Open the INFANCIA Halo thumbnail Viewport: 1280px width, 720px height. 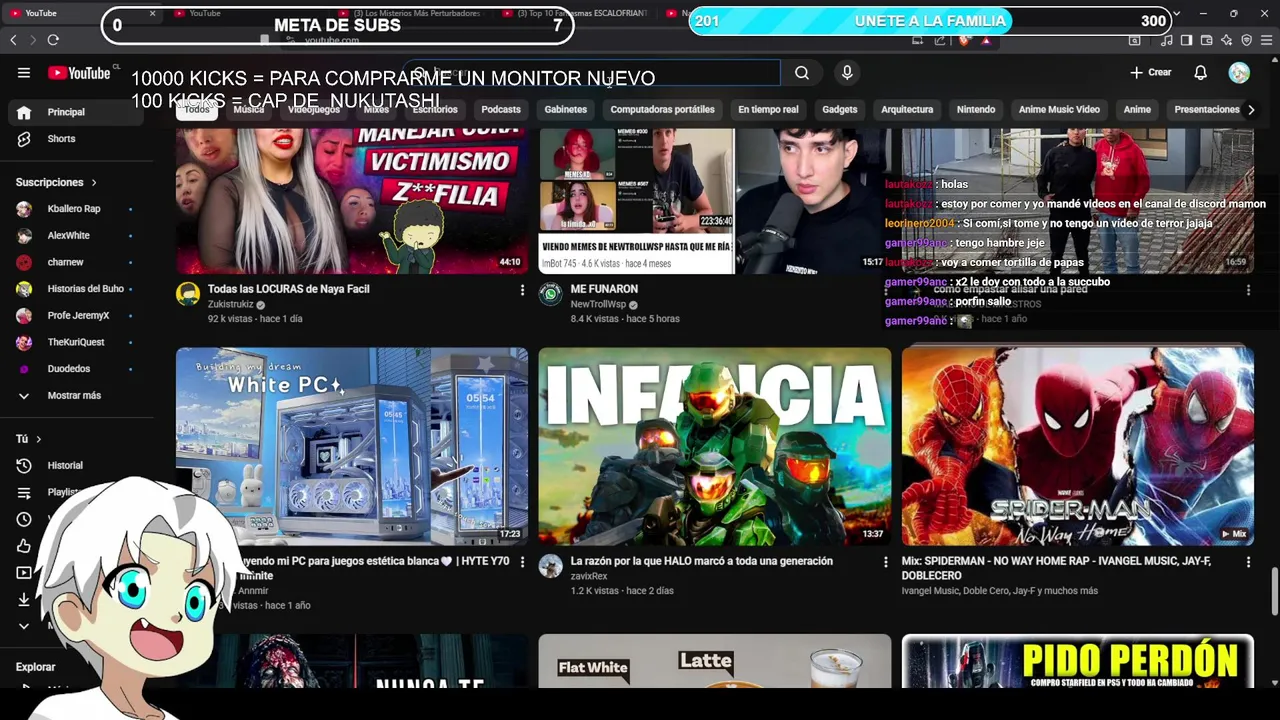pos(714,446)
